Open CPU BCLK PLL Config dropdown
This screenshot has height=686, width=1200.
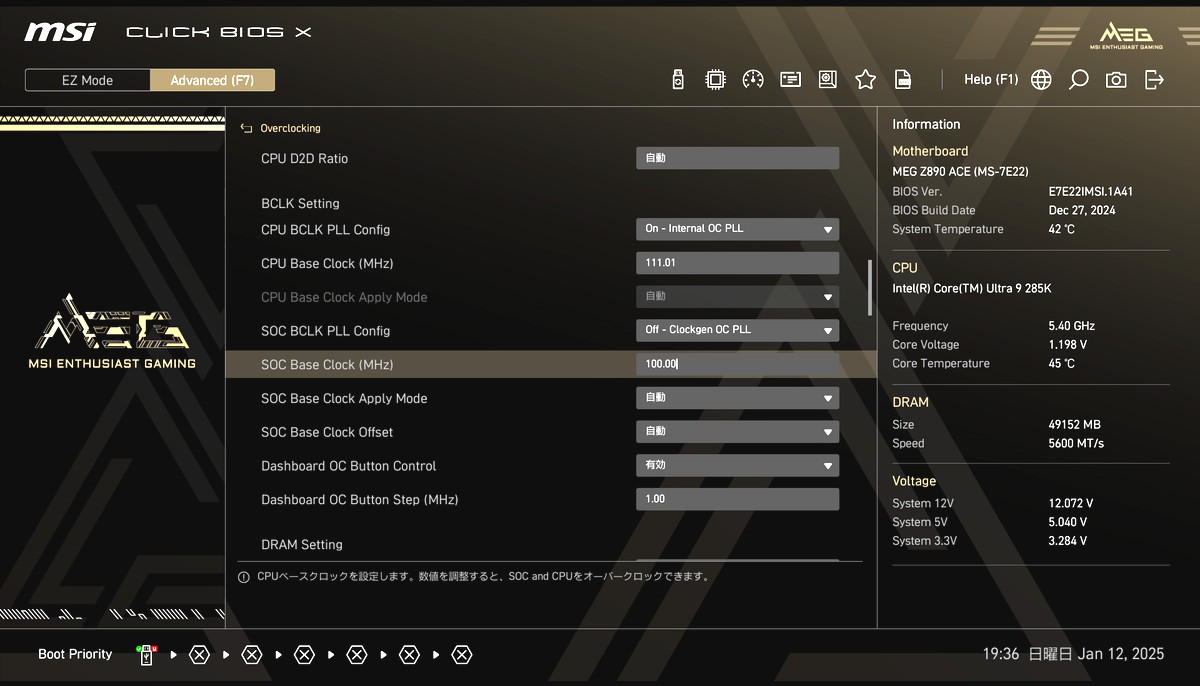(x=737, y=229)
